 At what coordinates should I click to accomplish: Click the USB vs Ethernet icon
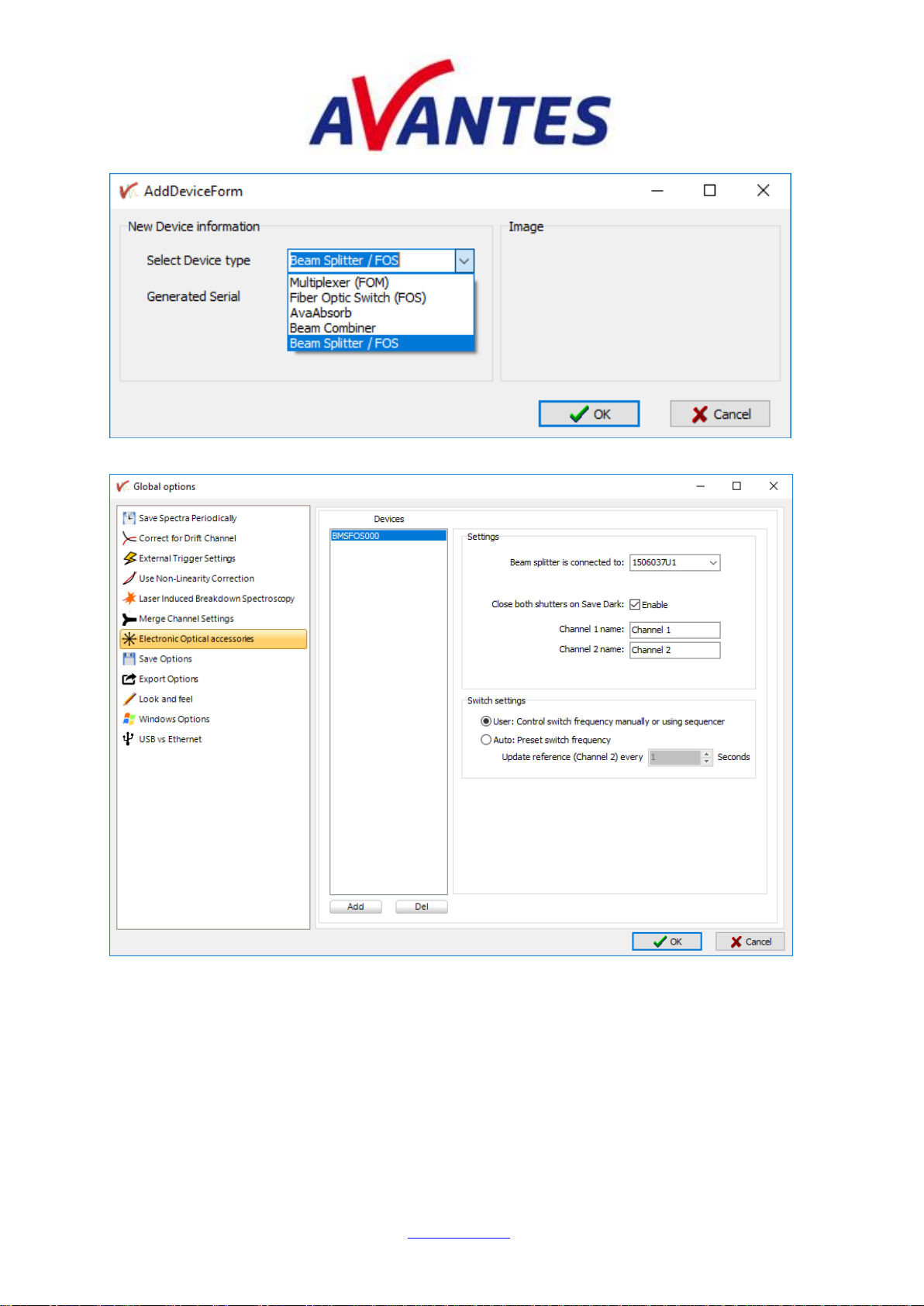(129, 740)
